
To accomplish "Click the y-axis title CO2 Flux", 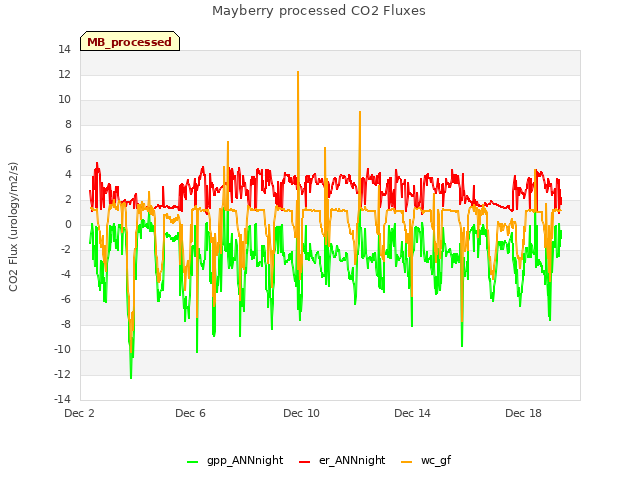I will [x=13, y=227].
